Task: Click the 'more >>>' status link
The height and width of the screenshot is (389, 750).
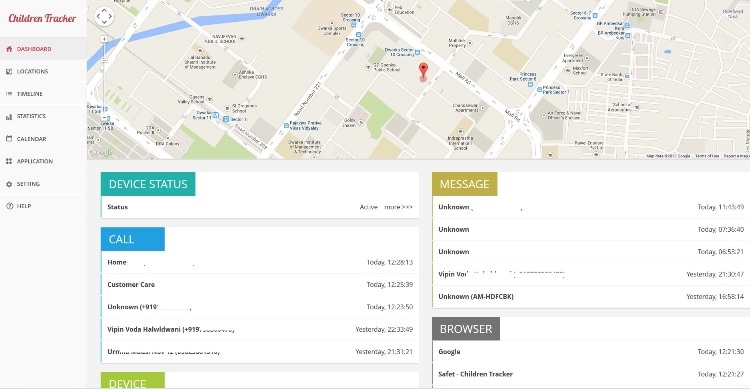Action: click(398, 207)
